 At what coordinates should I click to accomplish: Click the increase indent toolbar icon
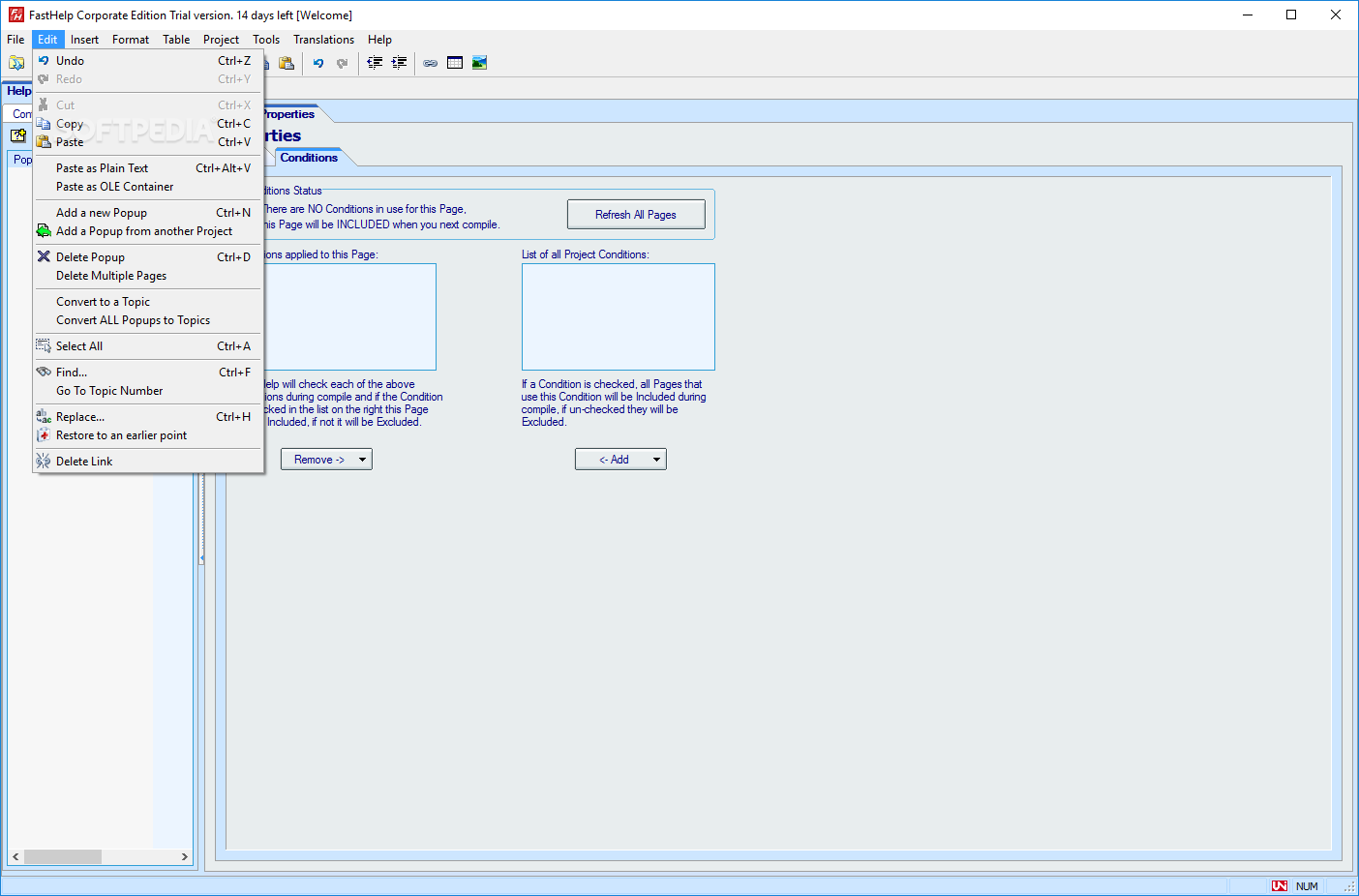(x=399, y=63)
